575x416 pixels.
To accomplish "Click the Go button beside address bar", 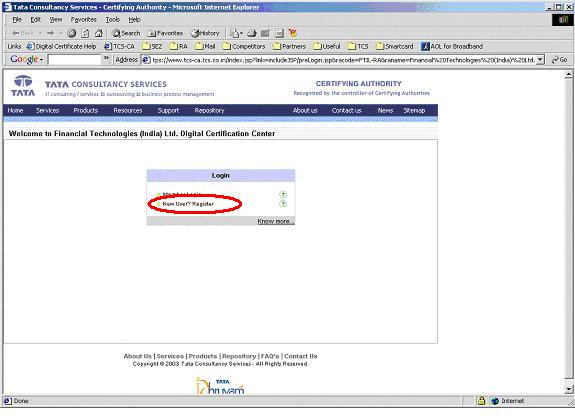I will pyautogui.click(x=560, y=59).
